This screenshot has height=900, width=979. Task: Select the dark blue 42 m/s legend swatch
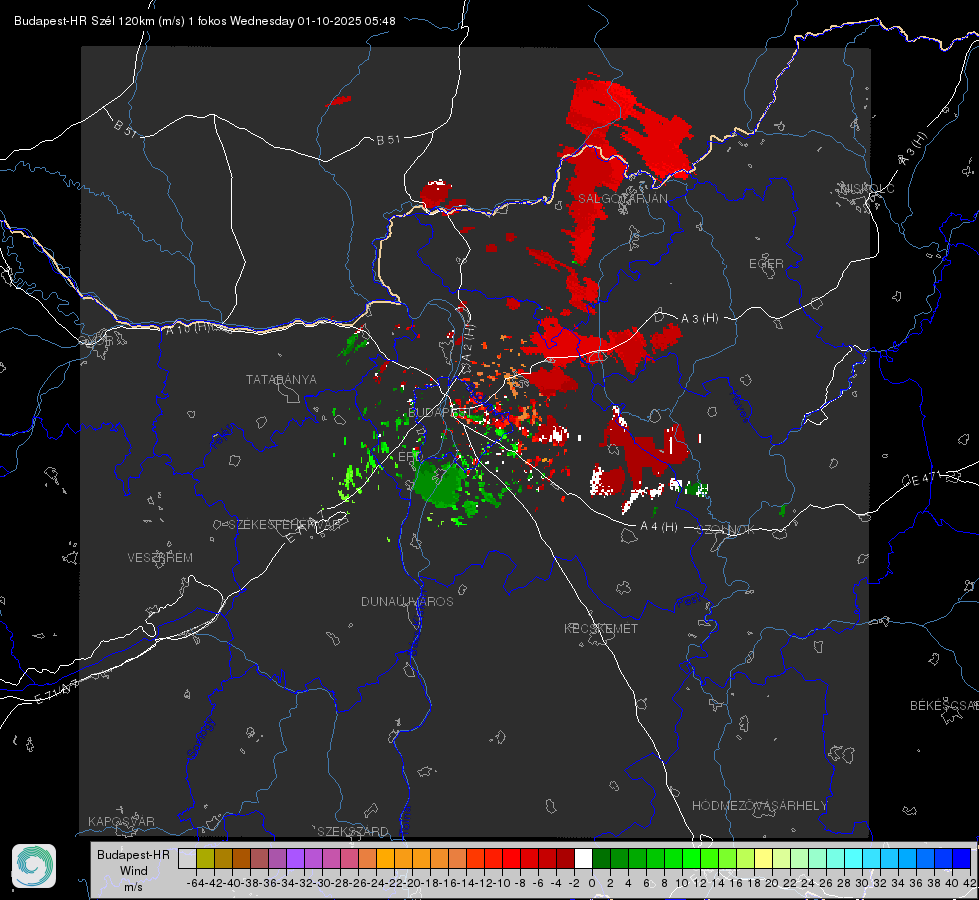[962, 858]
